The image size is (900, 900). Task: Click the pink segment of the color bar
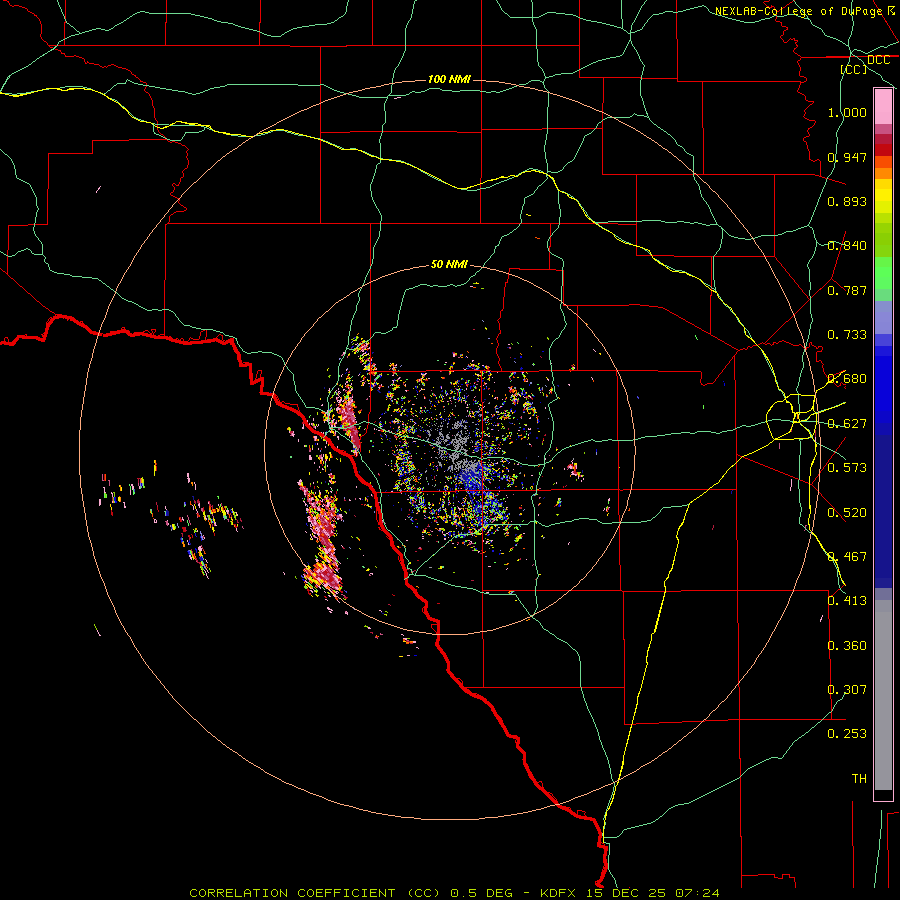[x=883, y=107]
